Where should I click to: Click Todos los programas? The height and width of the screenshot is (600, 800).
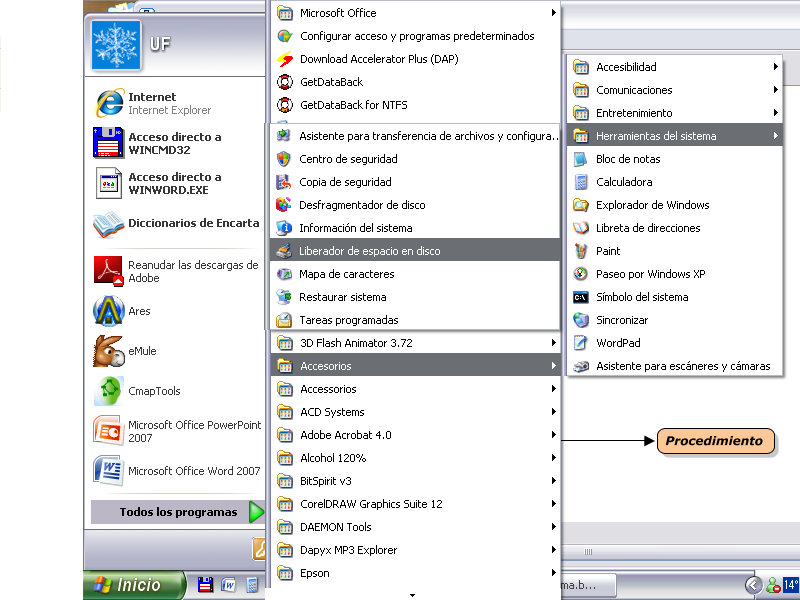pyautogui.click(x=178, y=512)
